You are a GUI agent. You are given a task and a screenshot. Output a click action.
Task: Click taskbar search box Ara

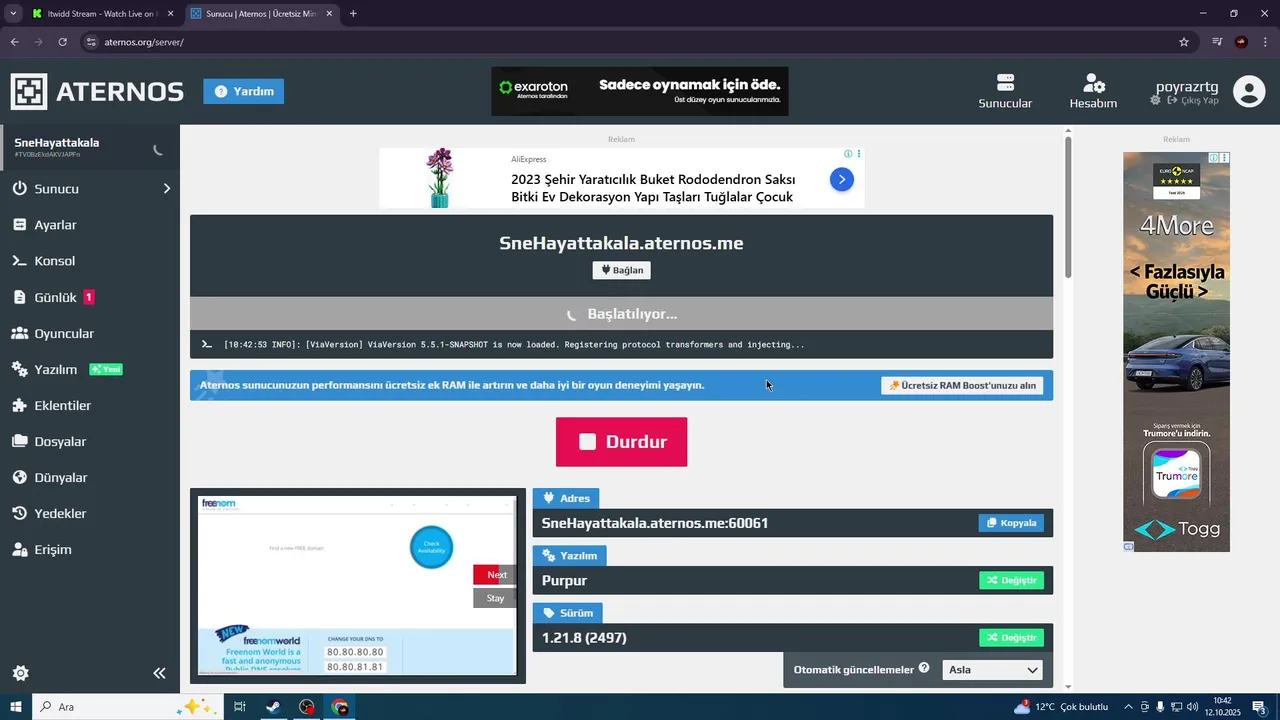coord(126,707)
